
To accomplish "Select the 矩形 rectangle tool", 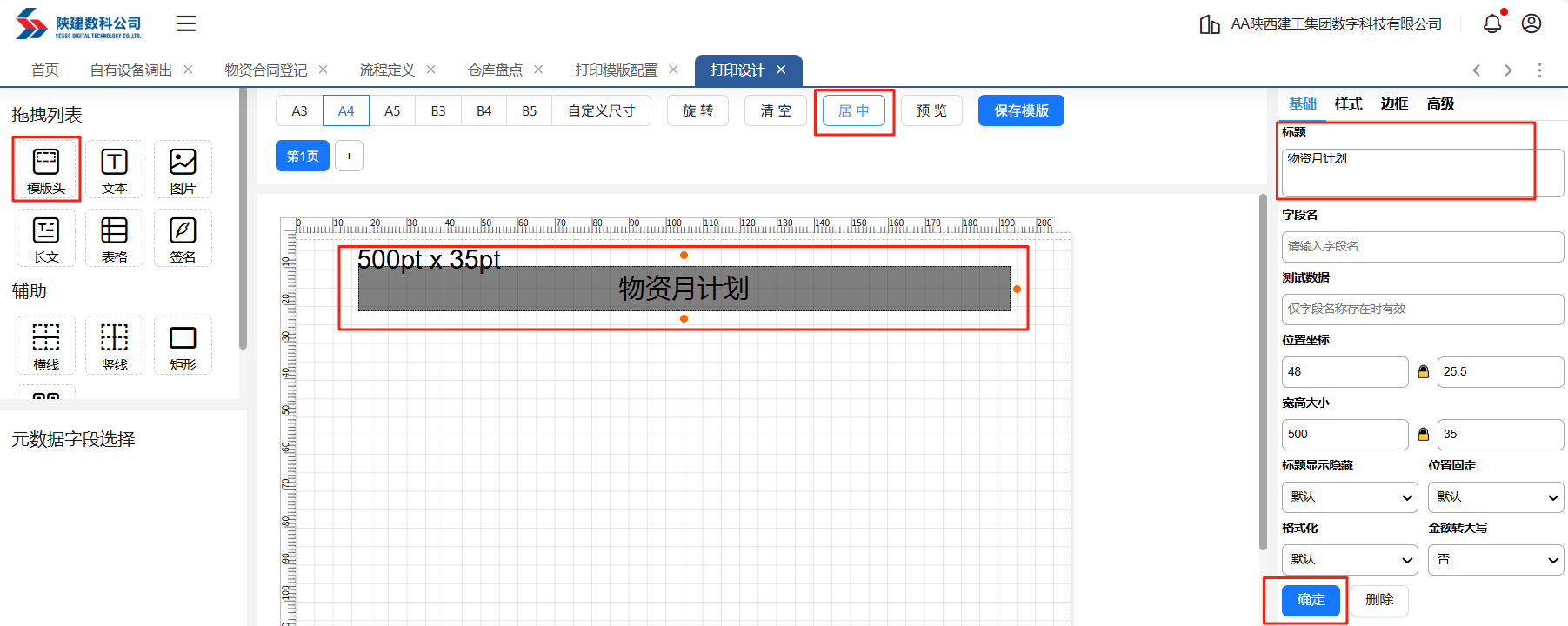I will [183, 345].
